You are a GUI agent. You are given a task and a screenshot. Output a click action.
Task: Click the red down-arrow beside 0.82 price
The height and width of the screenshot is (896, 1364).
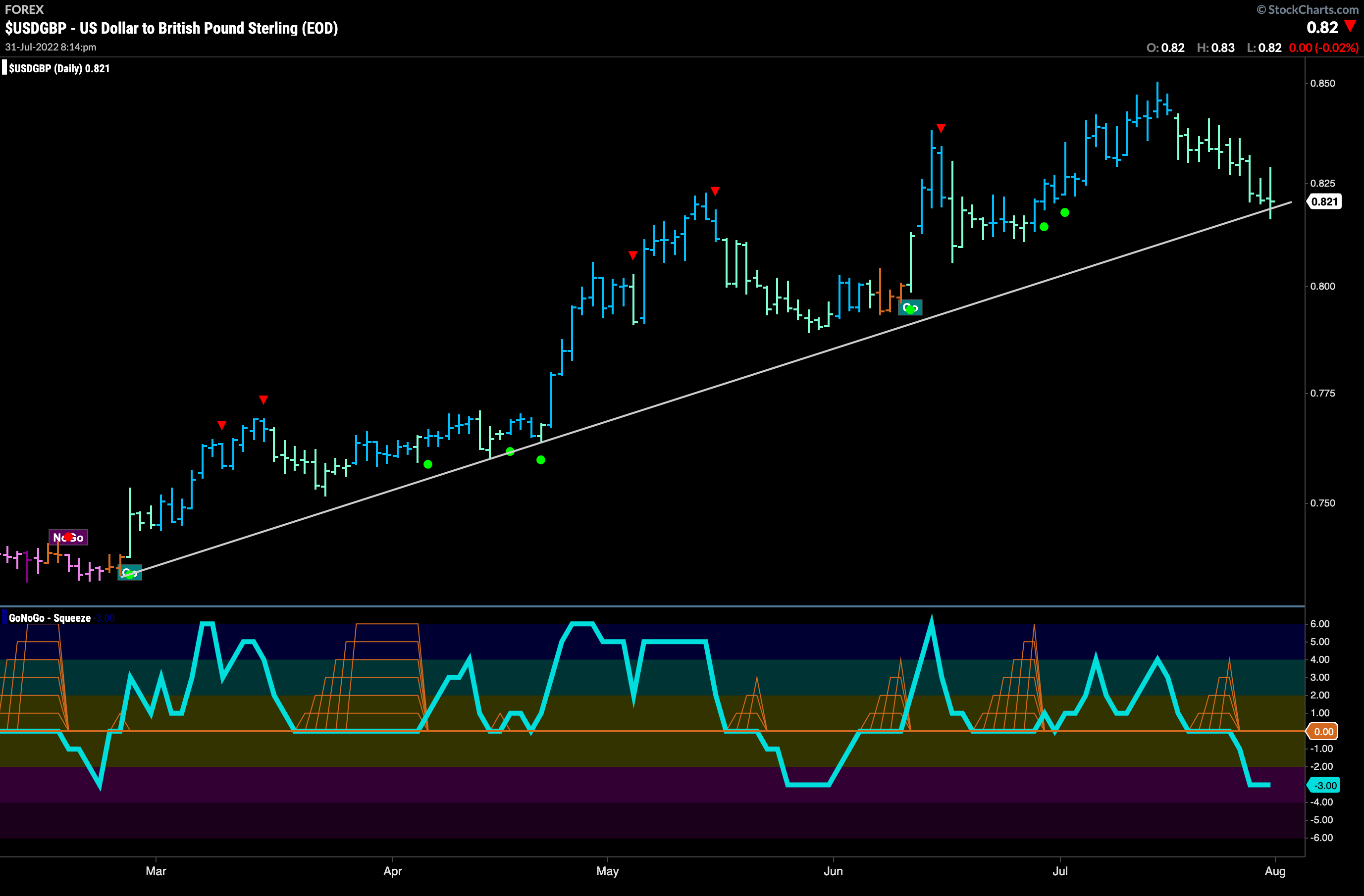click(1350, 26)
